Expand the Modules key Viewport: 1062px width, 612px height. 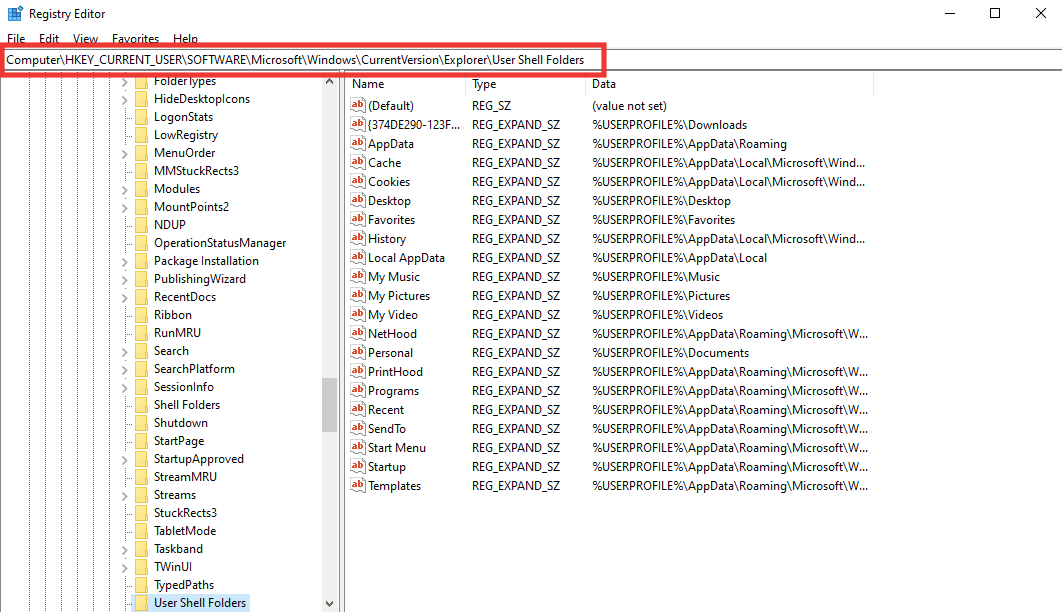[x=125, y=190]
